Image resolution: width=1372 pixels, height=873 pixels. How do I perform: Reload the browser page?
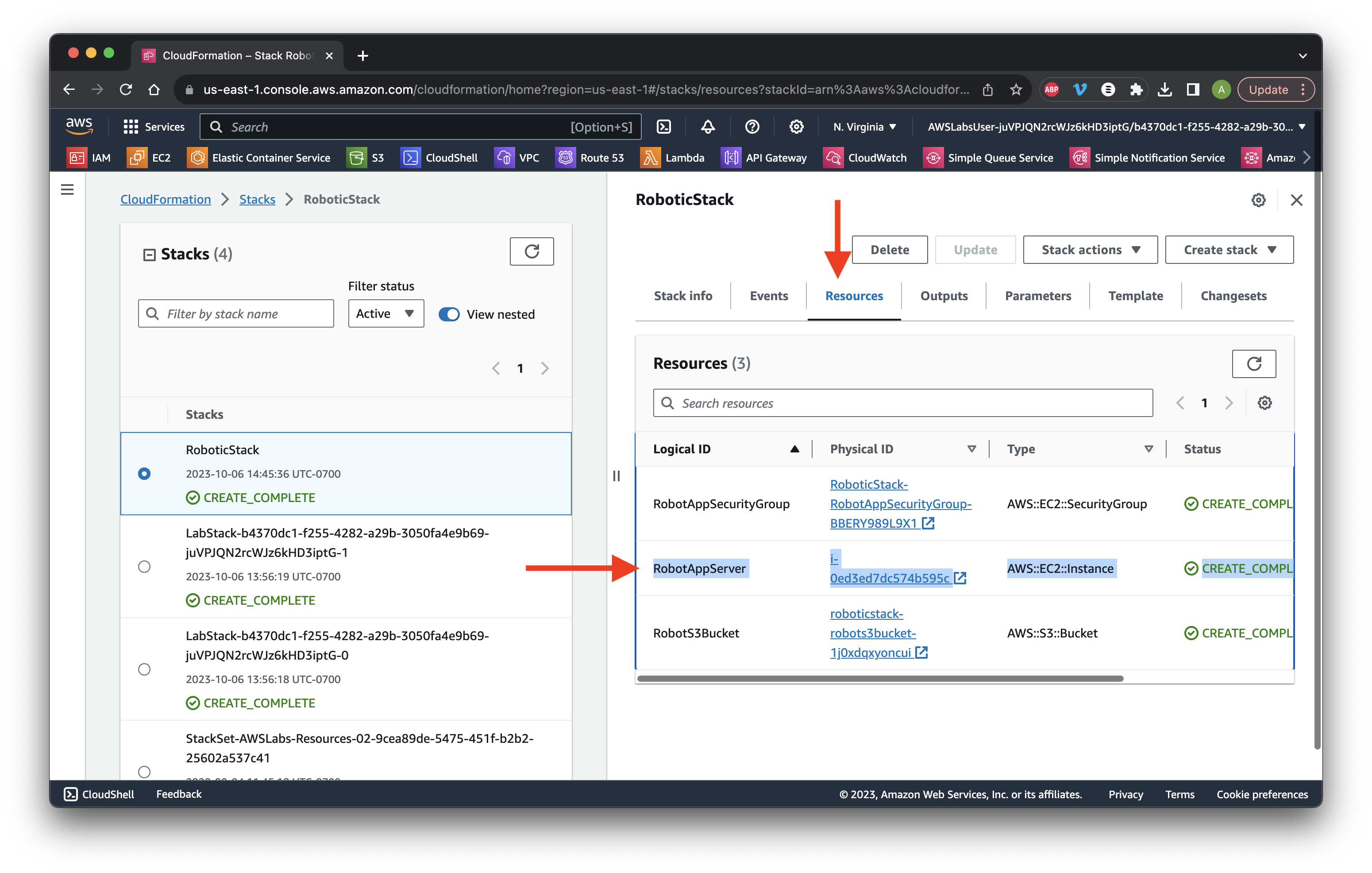(126, 89)
